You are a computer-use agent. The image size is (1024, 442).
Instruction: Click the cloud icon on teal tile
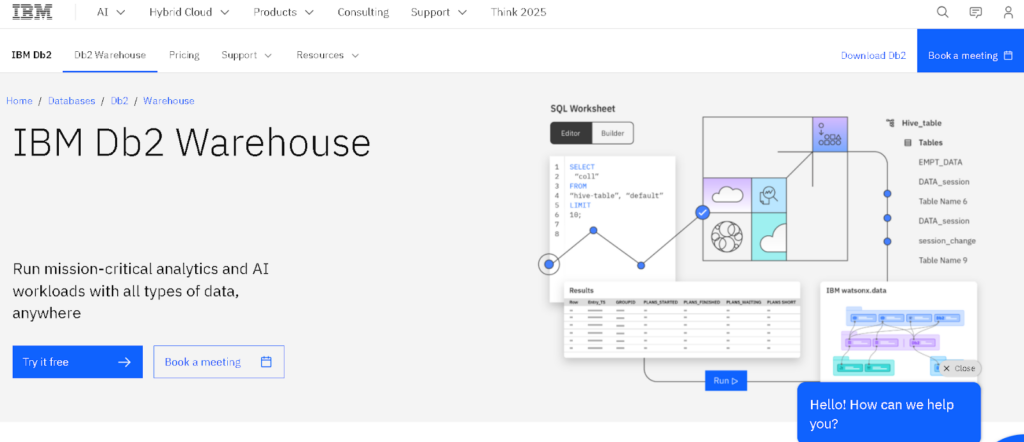click(x=771, y=238)
